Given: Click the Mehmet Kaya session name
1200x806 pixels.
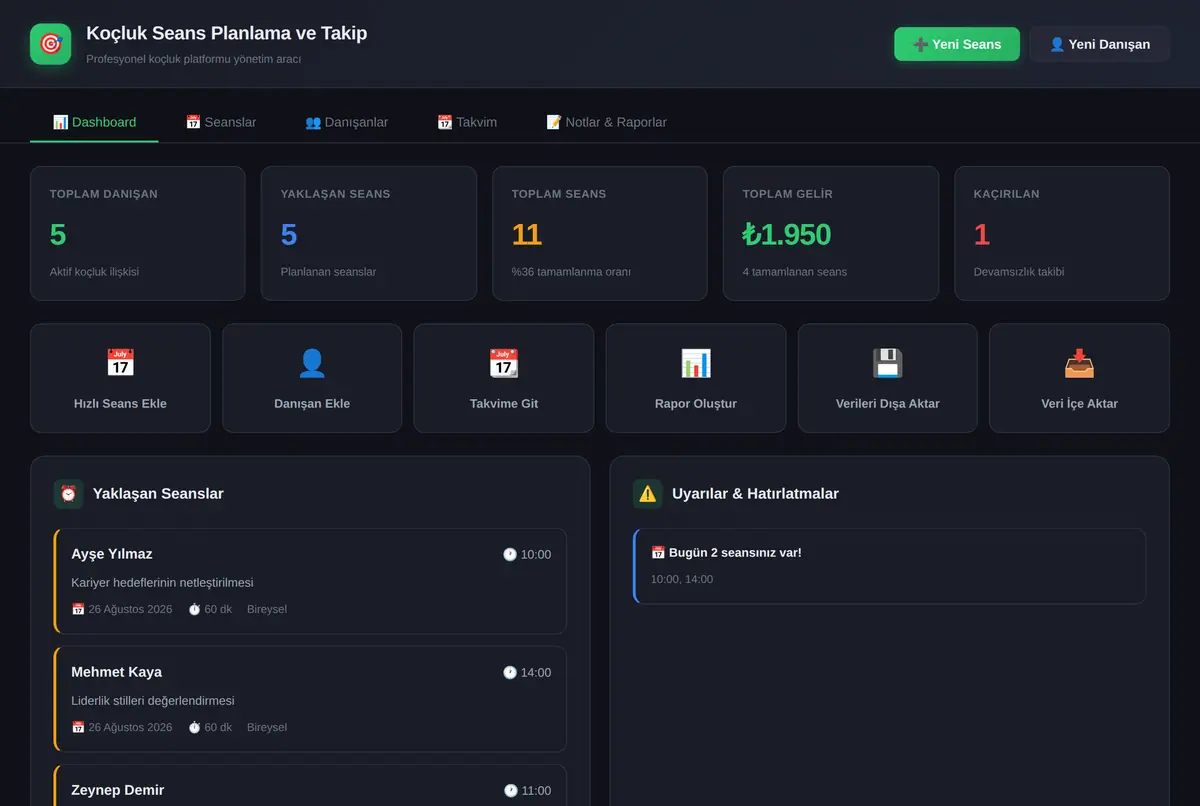Looking at the screenshot, I should tap(116, 672).
